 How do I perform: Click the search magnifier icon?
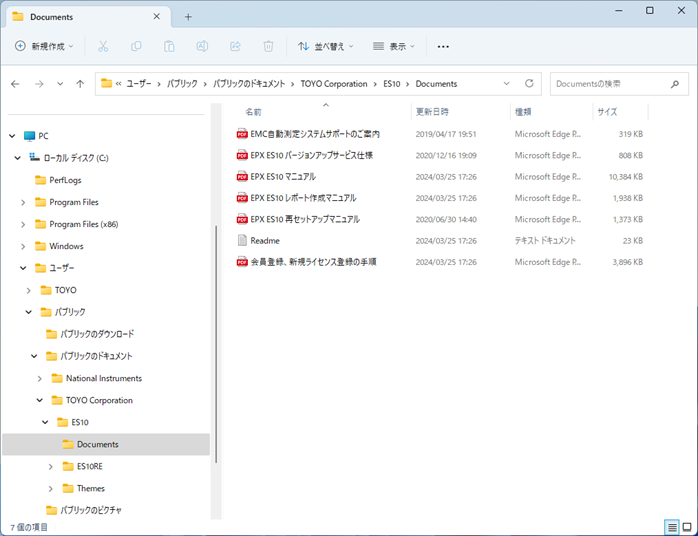675,84
